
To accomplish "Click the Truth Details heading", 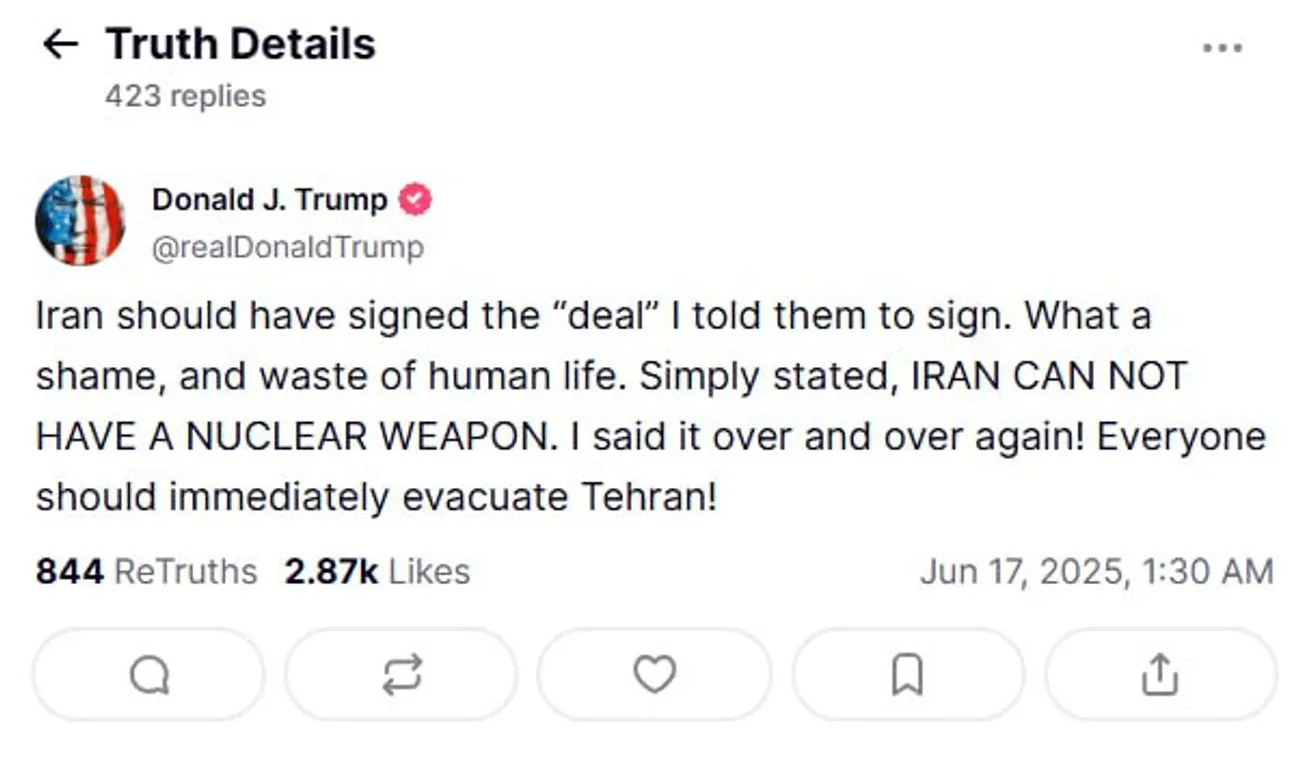I will click(240, 44).
